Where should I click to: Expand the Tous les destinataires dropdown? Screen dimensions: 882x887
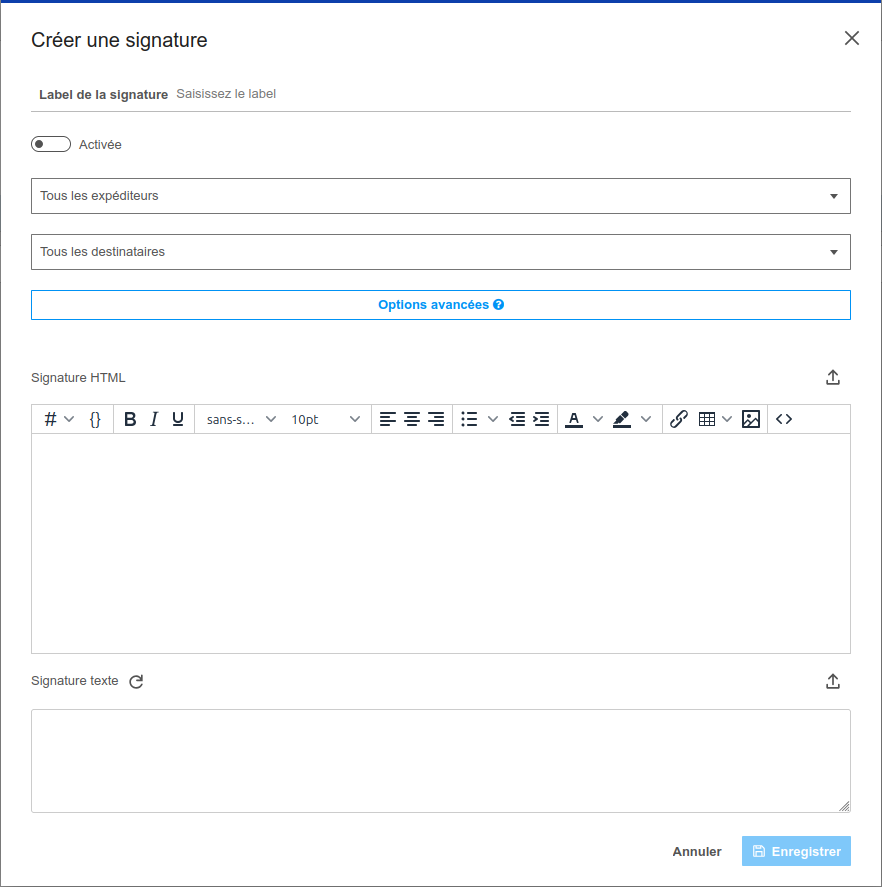pos(440,252)
